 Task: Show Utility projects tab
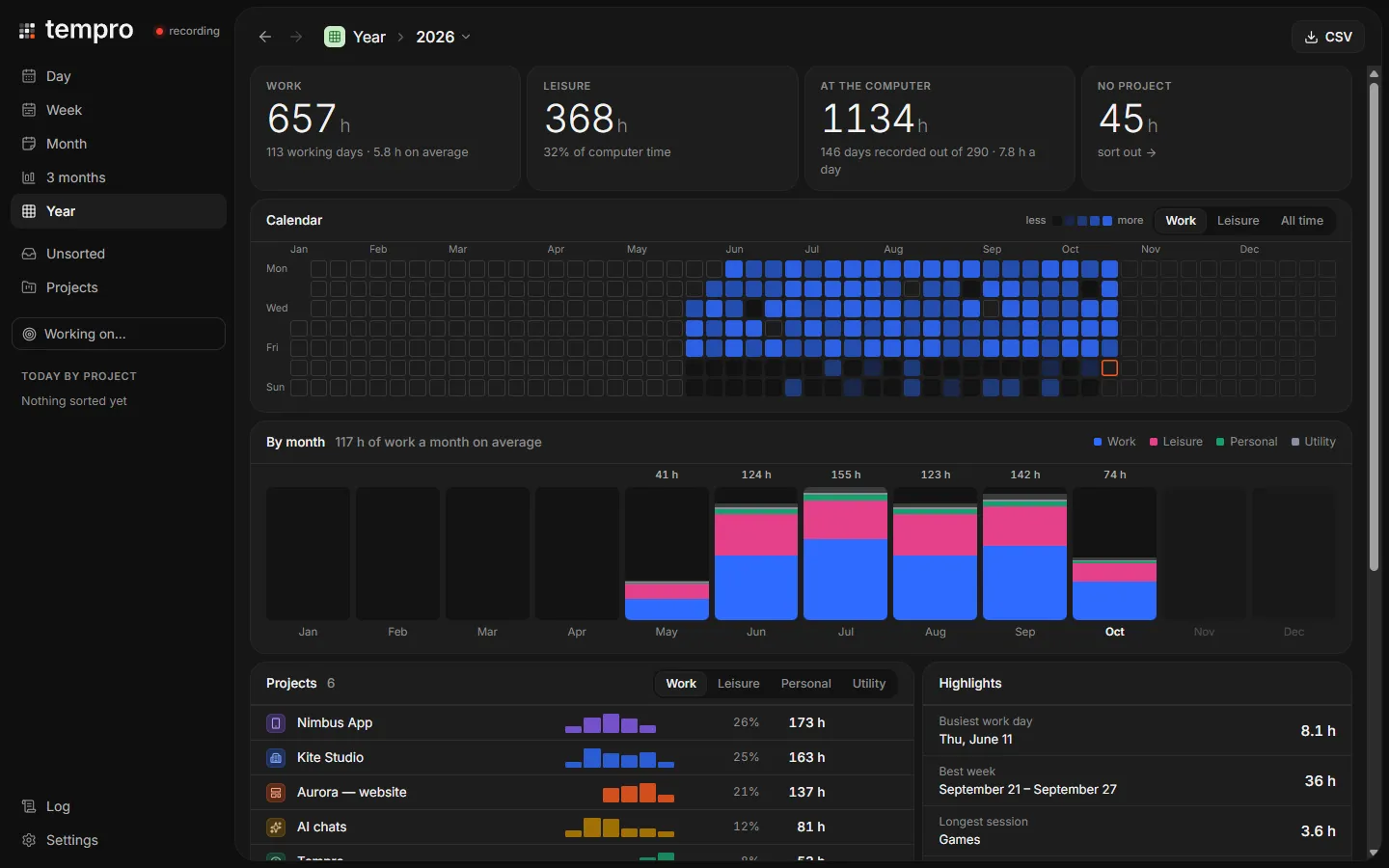(869, 684)
